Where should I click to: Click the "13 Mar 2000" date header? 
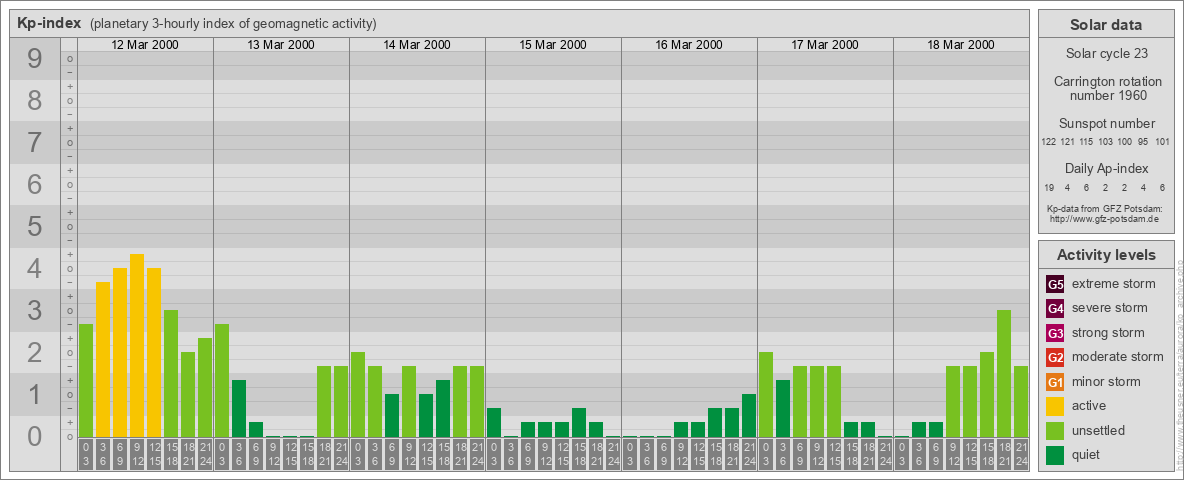point(281,45)
